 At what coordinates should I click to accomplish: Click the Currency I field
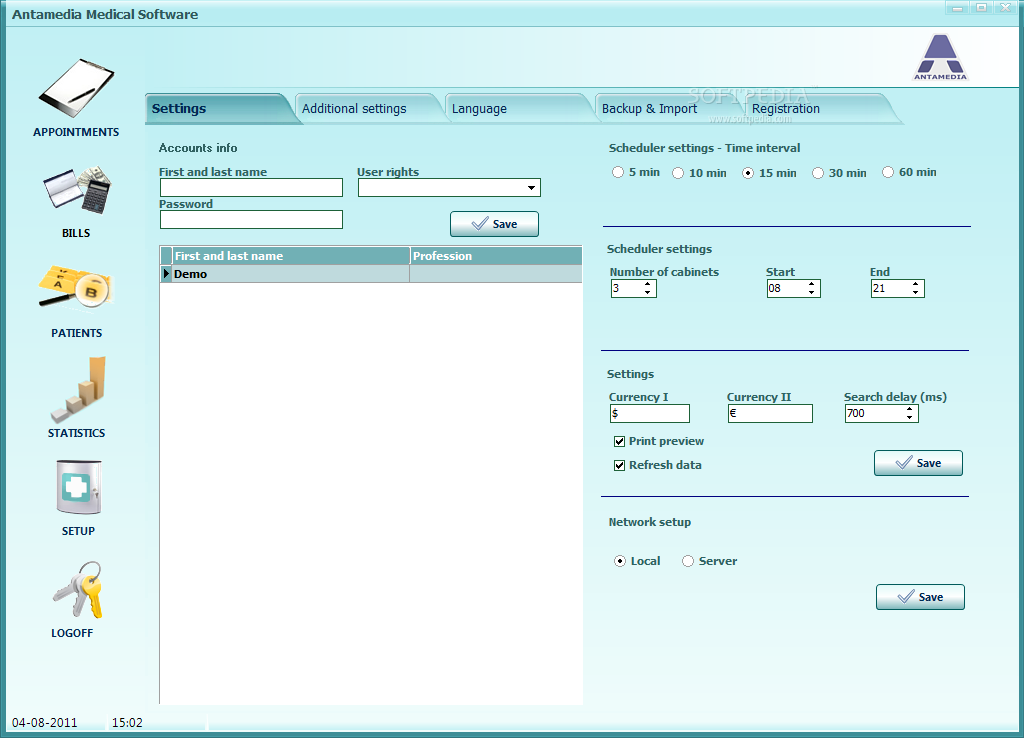click(x=650, y=413)
